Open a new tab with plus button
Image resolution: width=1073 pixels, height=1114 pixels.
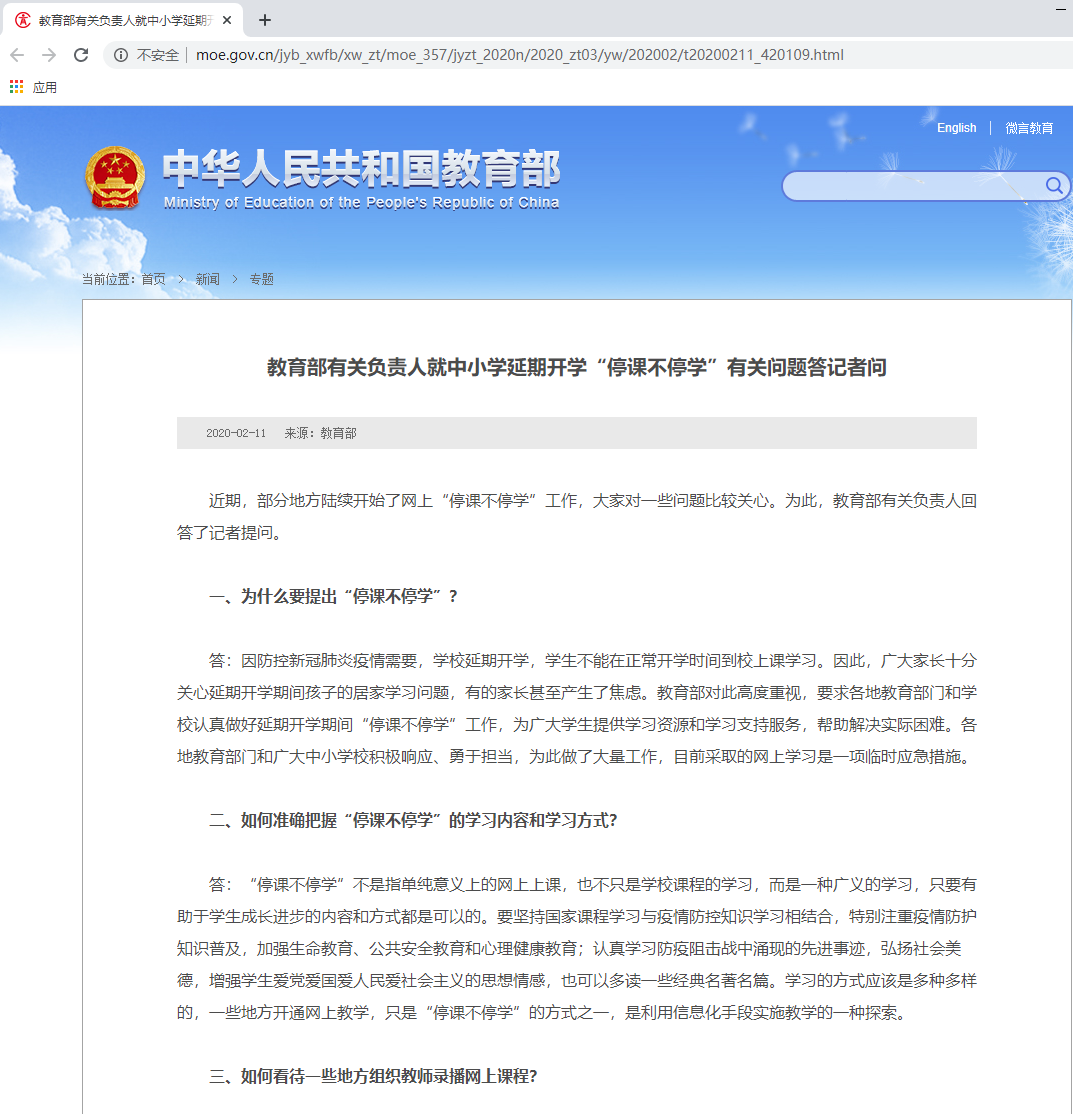[x=265, y=20]
